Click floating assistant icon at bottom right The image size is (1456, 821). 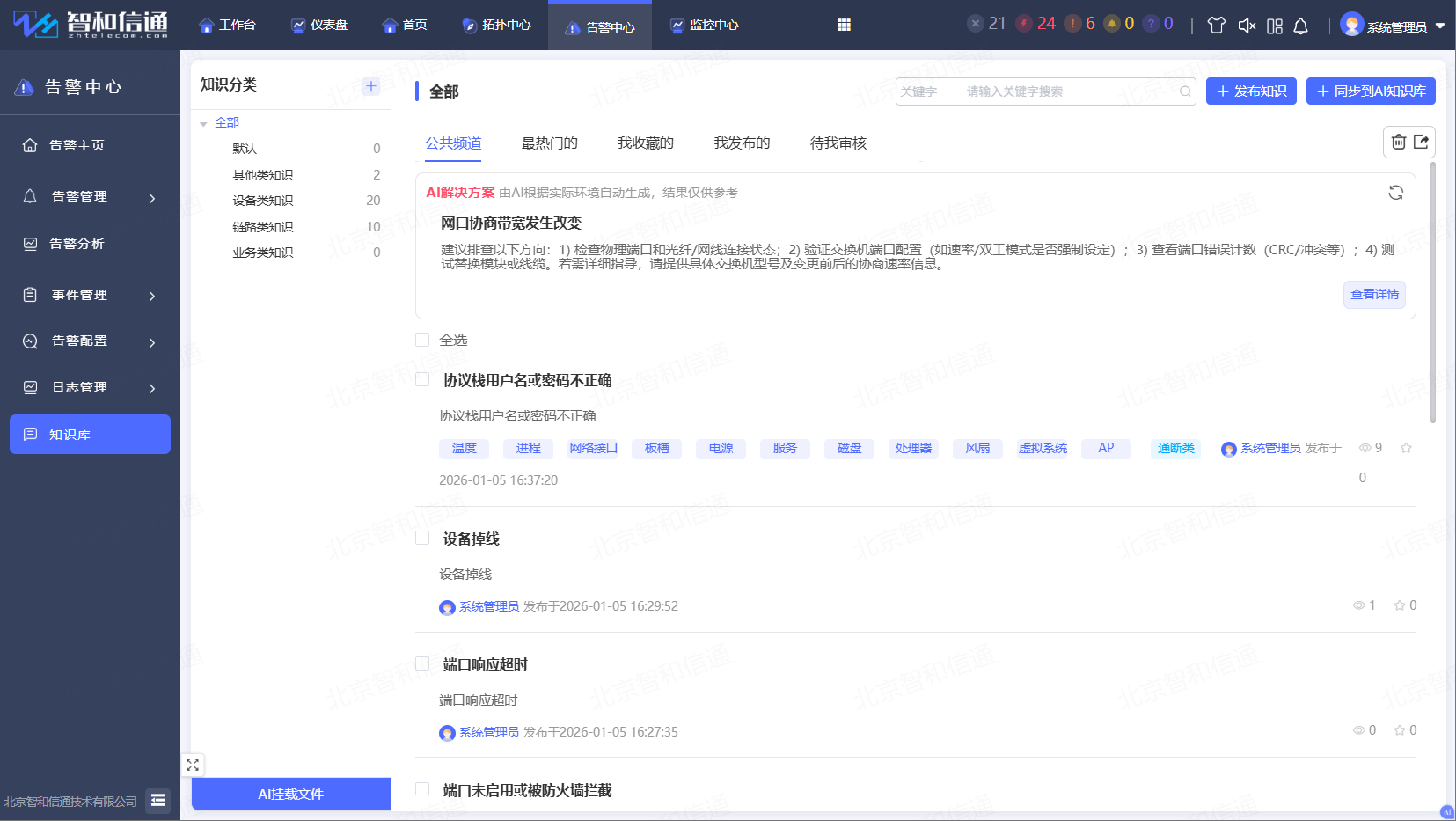point(1447,811)
